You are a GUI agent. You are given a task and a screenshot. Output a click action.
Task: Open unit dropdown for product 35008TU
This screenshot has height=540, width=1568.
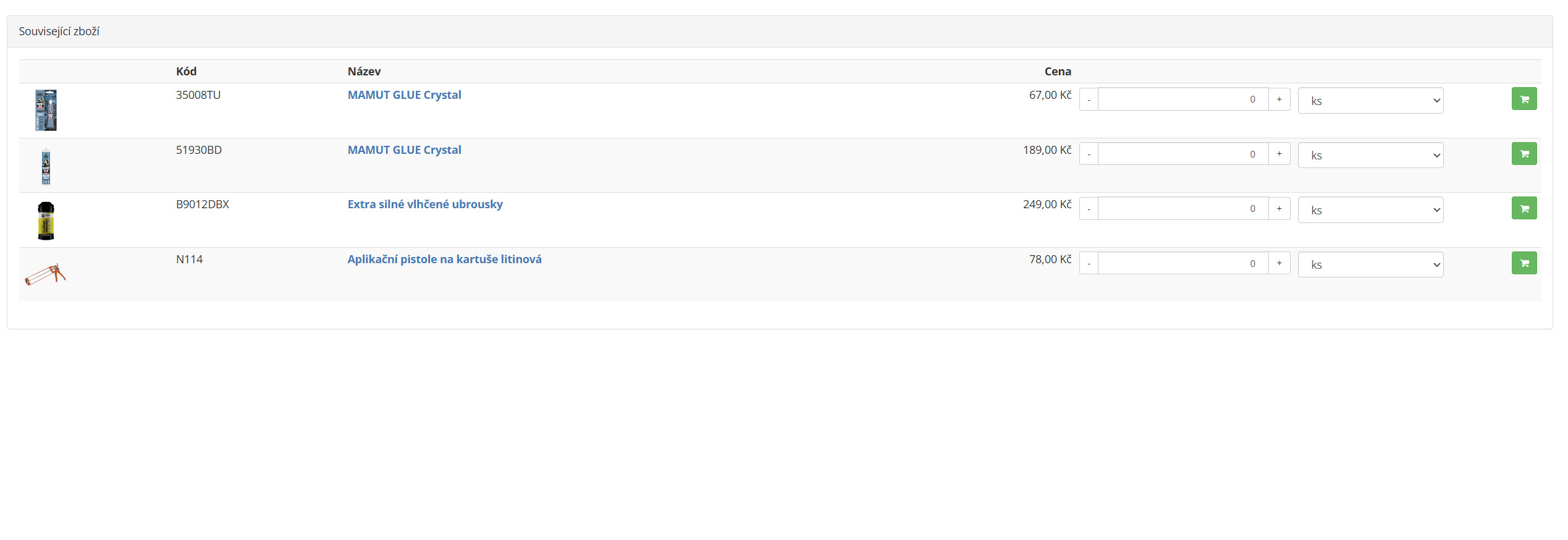(x=1370, y=101)
